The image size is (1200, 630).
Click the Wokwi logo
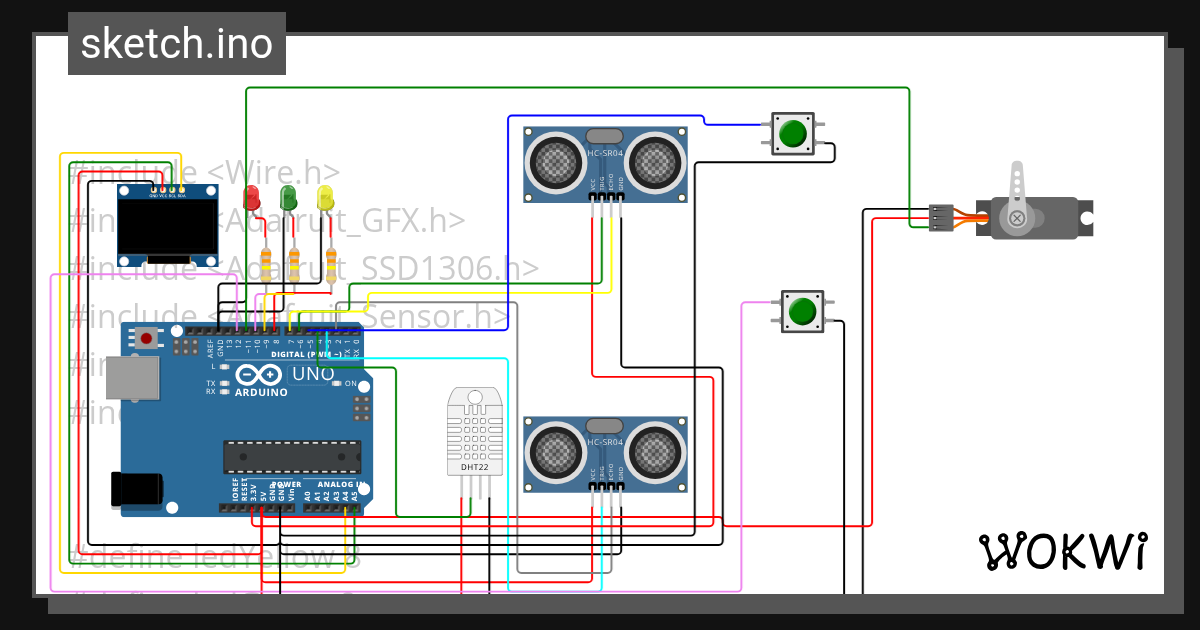[1063, 550]
